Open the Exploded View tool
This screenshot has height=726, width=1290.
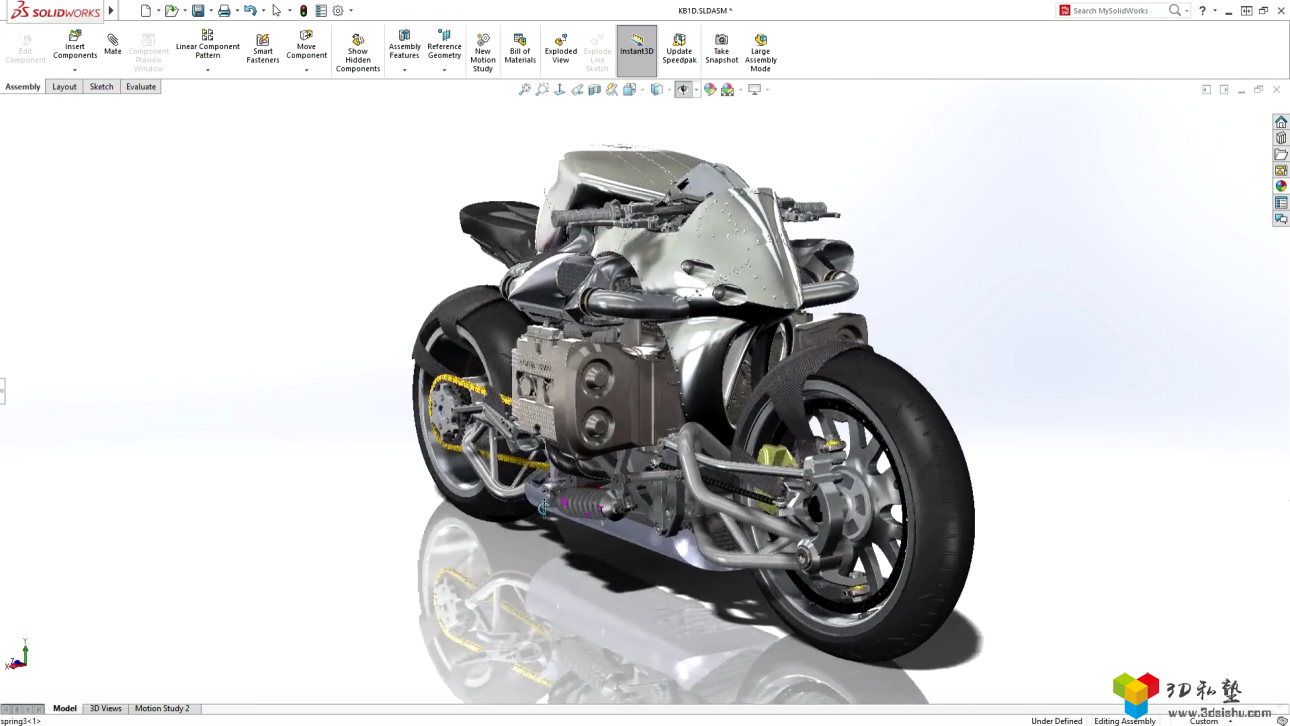click(x=559, y=49)
